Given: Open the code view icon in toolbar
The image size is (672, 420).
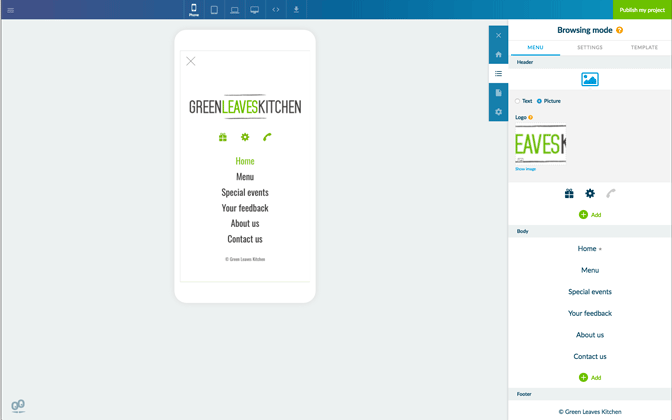Looking at the screenshot, I should (x=276, y=10).
